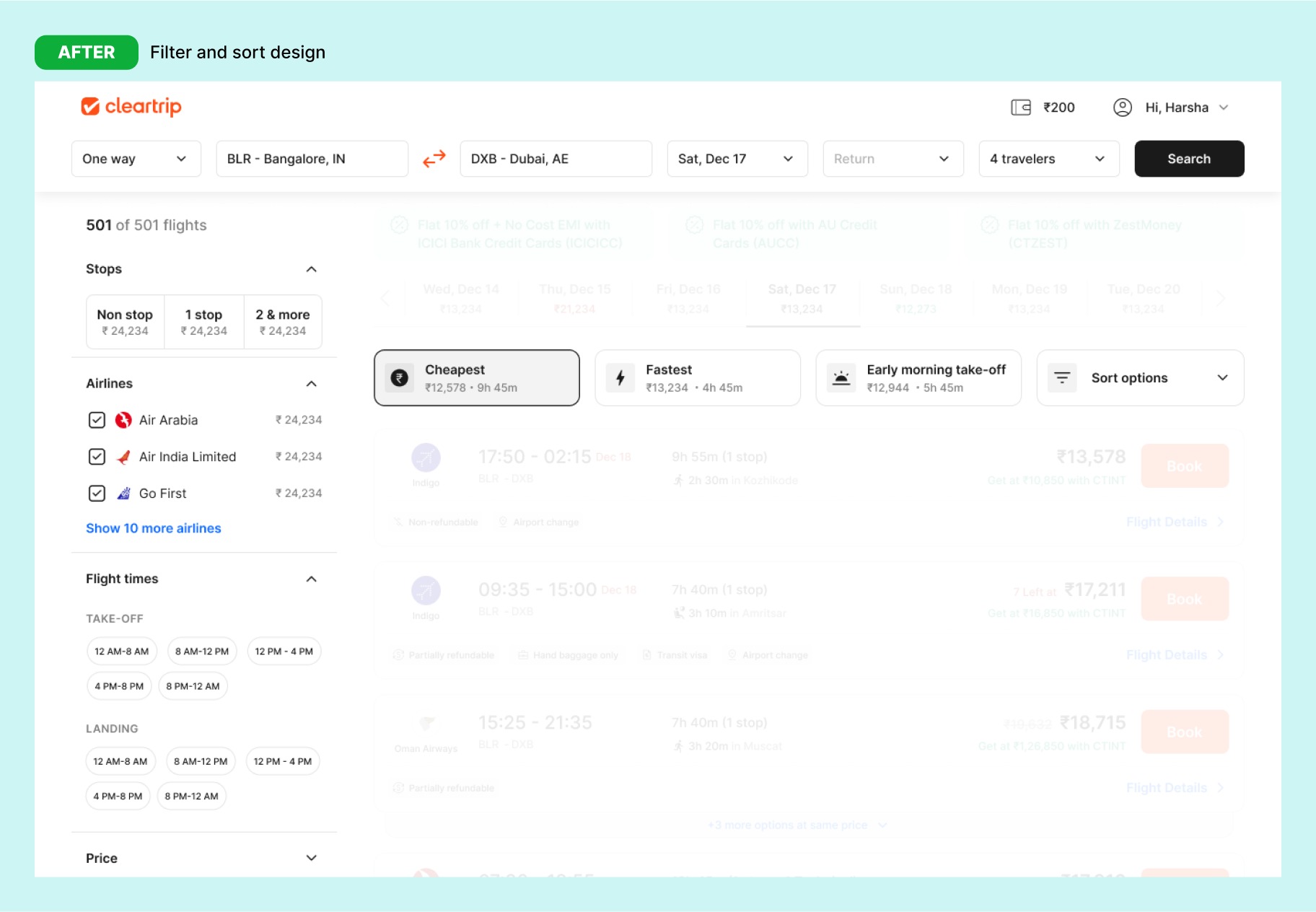This screenshot has height=912, width=1316.
Task: Expand the Price filter section
Action: point(311,858)
